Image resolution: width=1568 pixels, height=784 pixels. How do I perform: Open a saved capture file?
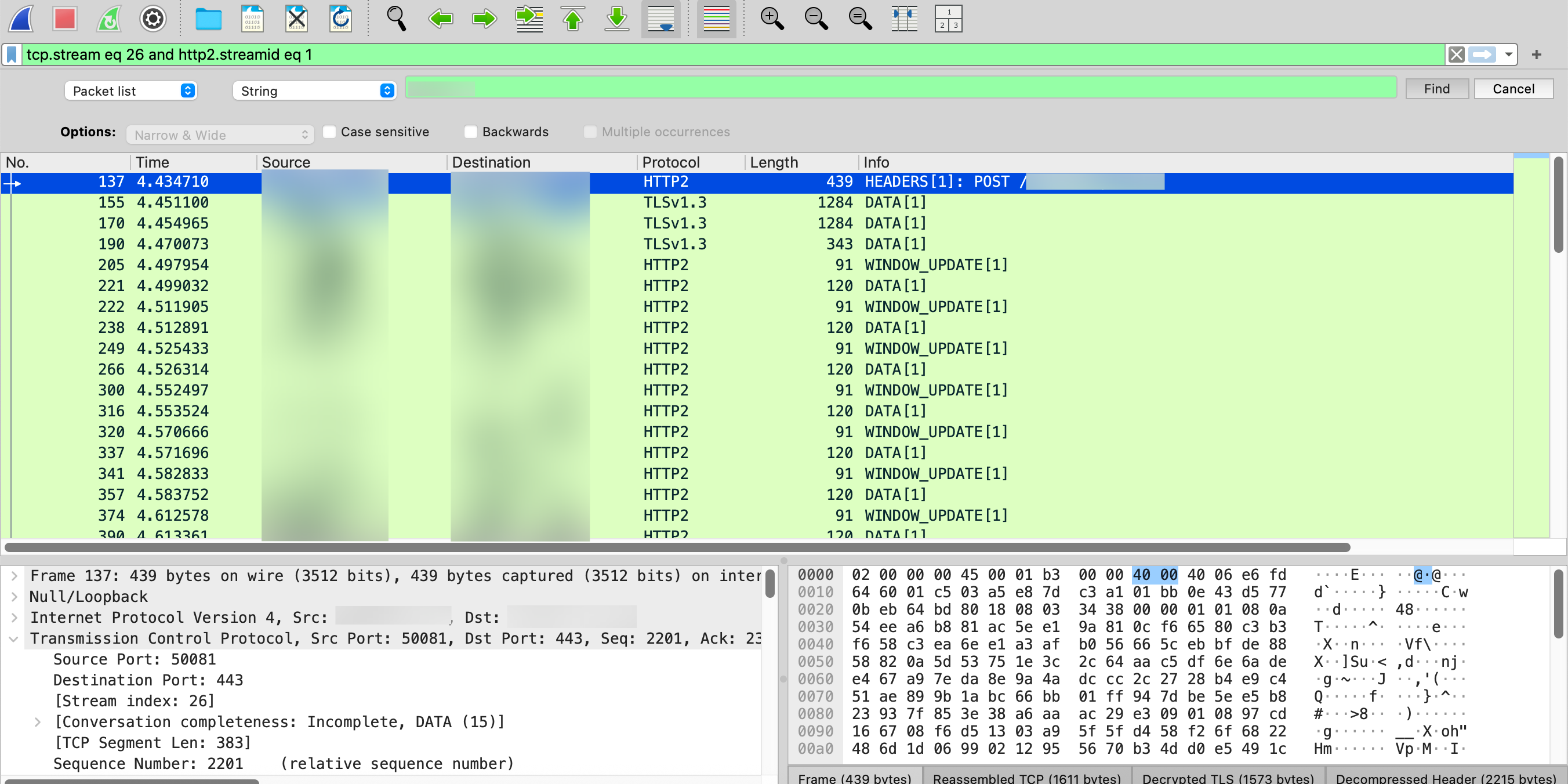pos(208,19)
